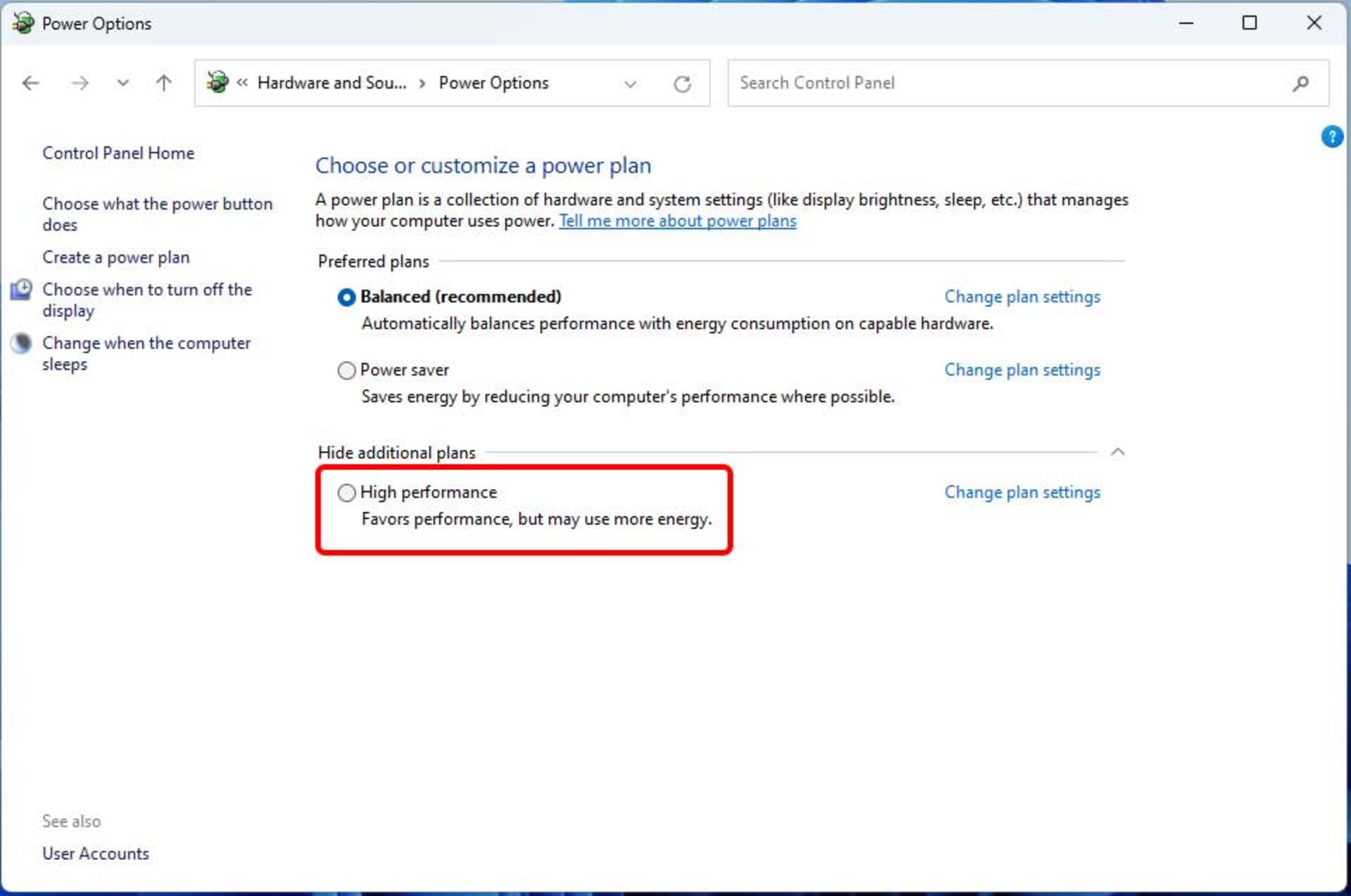Open Tell me more about power plans
Screen dimensions: 1351x896
[x=677, y=221]
